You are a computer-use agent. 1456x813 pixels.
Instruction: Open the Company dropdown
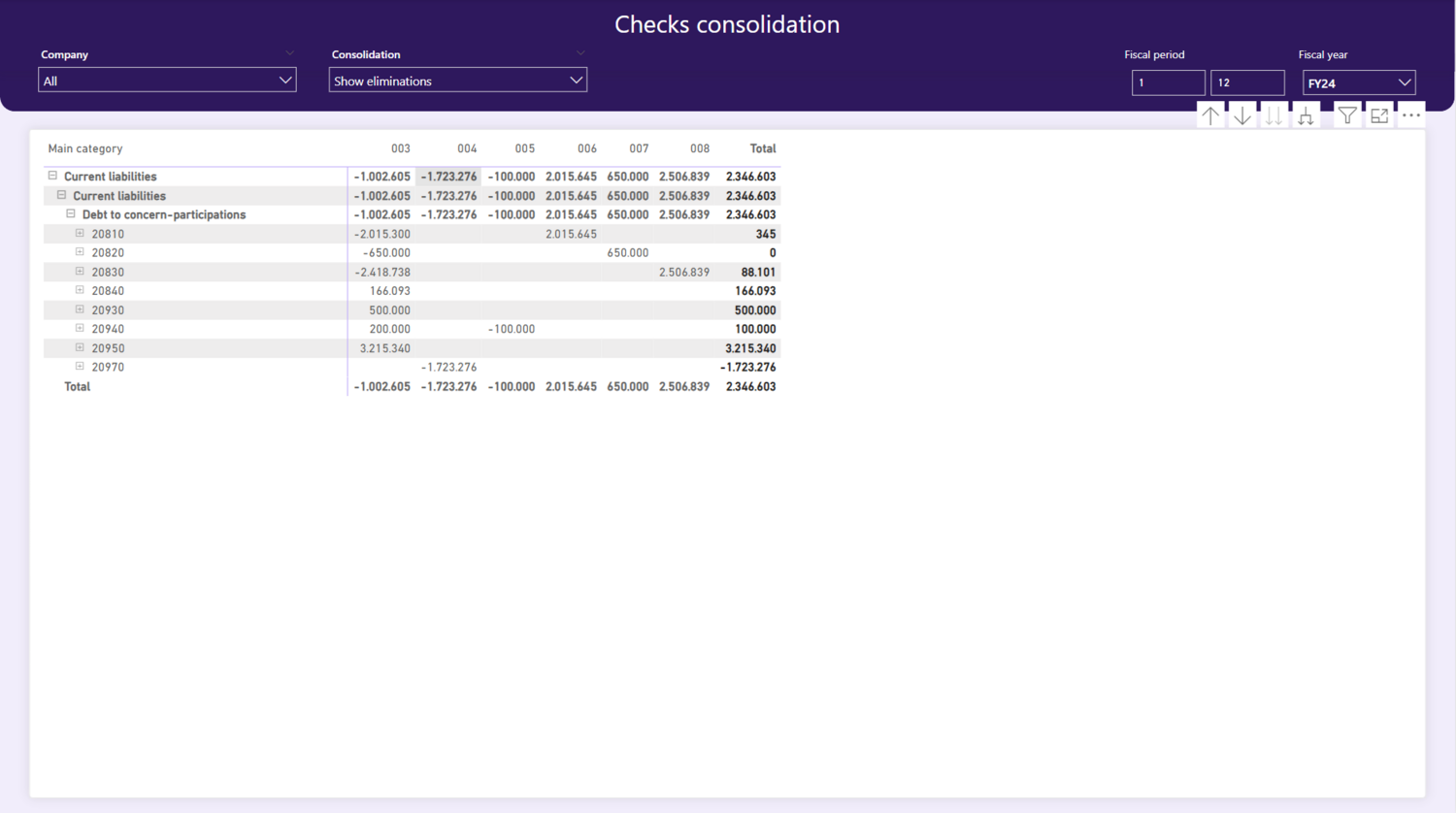click(167, 80)
